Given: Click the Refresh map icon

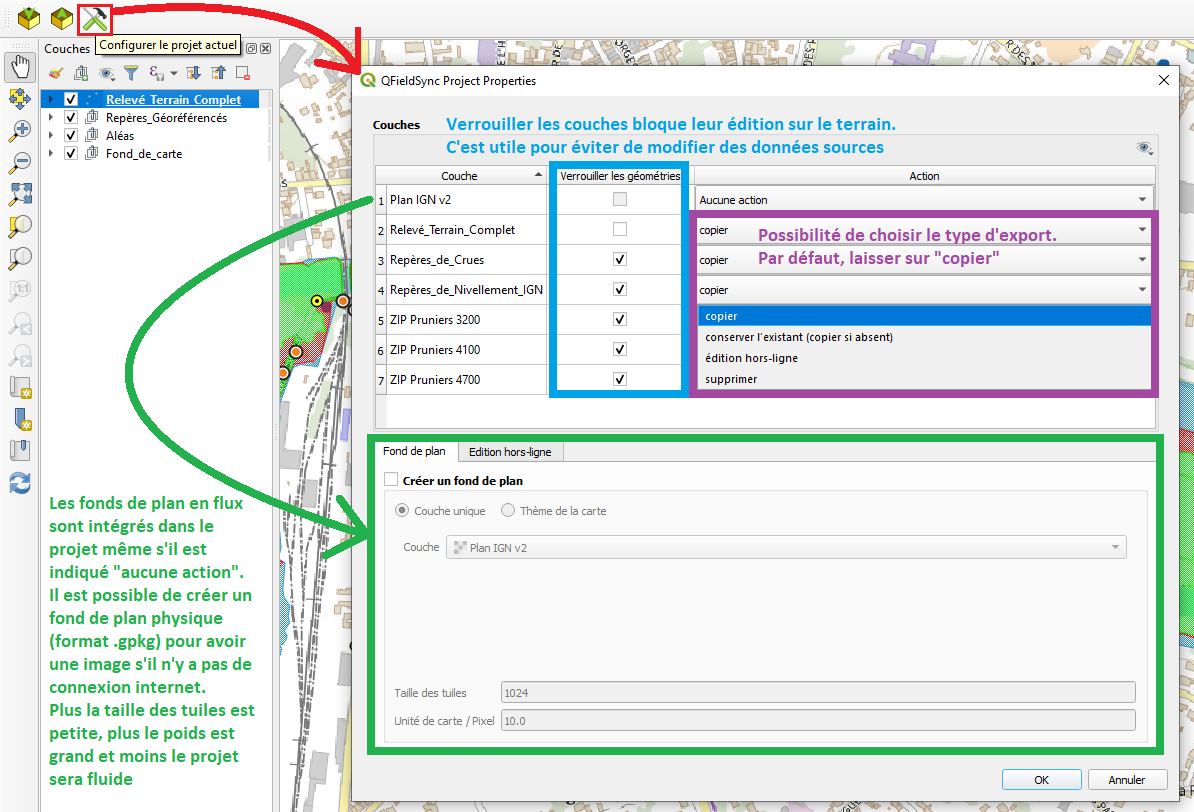Looking at the screenshot, I should click(x=20, y=483).
